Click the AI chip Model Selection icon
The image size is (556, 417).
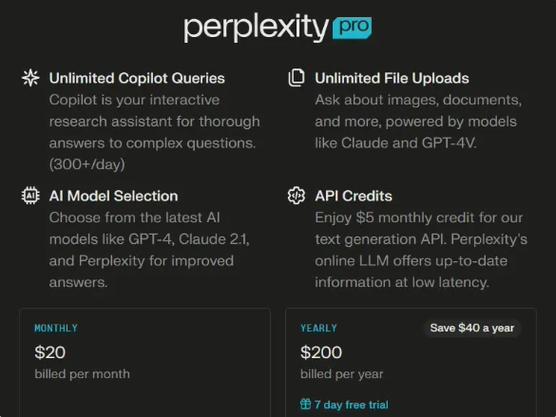[x=30, y=195]
